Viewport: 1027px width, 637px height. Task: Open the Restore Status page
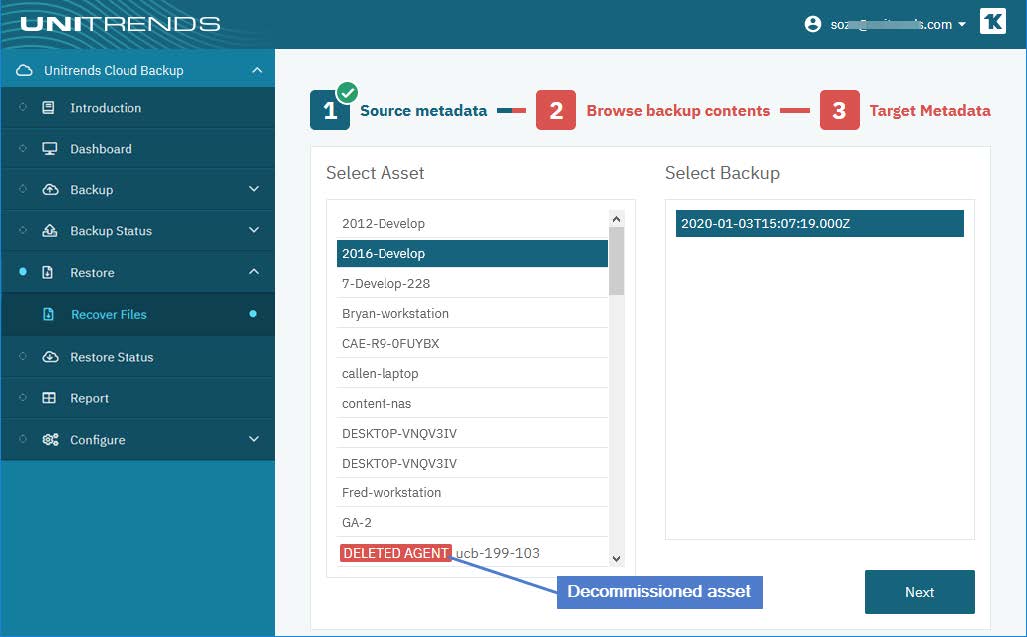111,357
